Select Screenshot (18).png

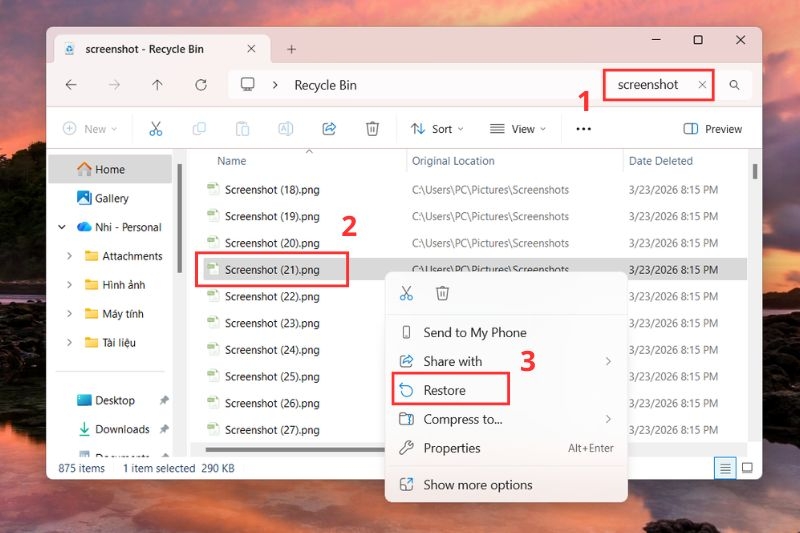click(x=272, y=190)
